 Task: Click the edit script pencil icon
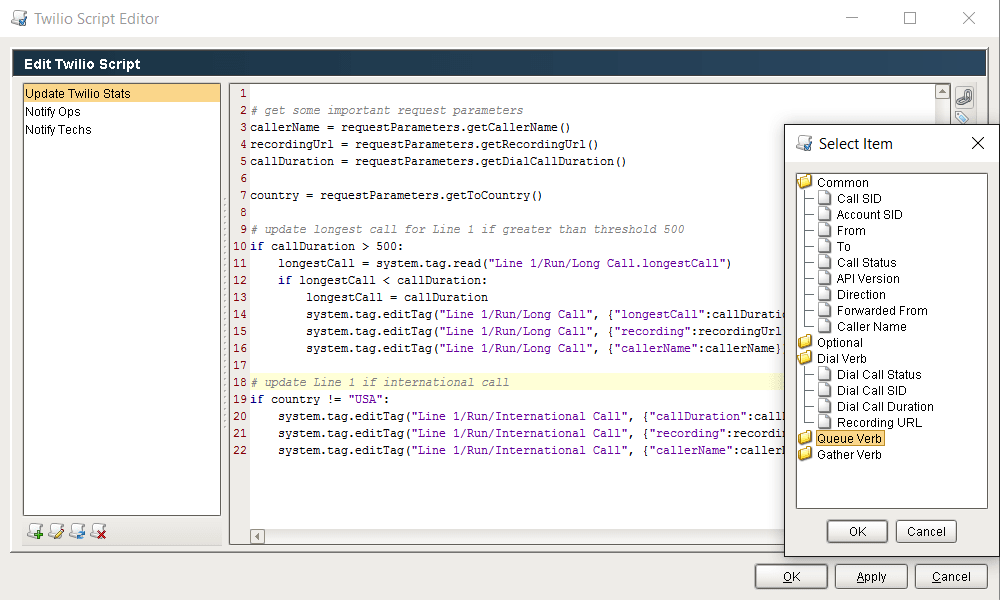point(56,531)
